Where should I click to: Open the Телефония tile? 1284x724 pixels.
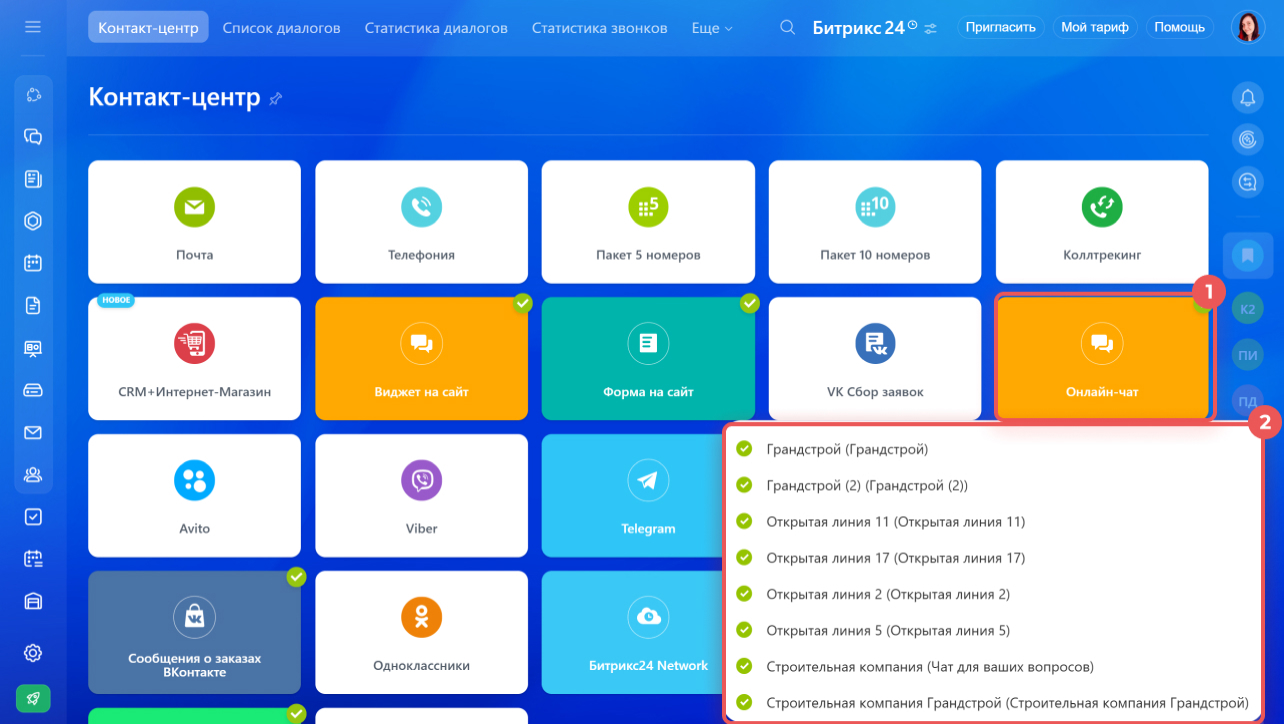point(421,222)
